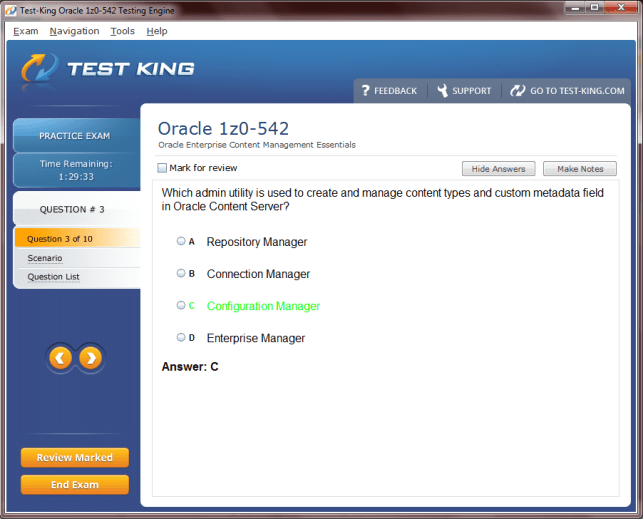Image resolution: width=643 pixels, height=519 pixels.
Task: Click the End Exam button
Action: pyautogui.click(x=75, y=485)
